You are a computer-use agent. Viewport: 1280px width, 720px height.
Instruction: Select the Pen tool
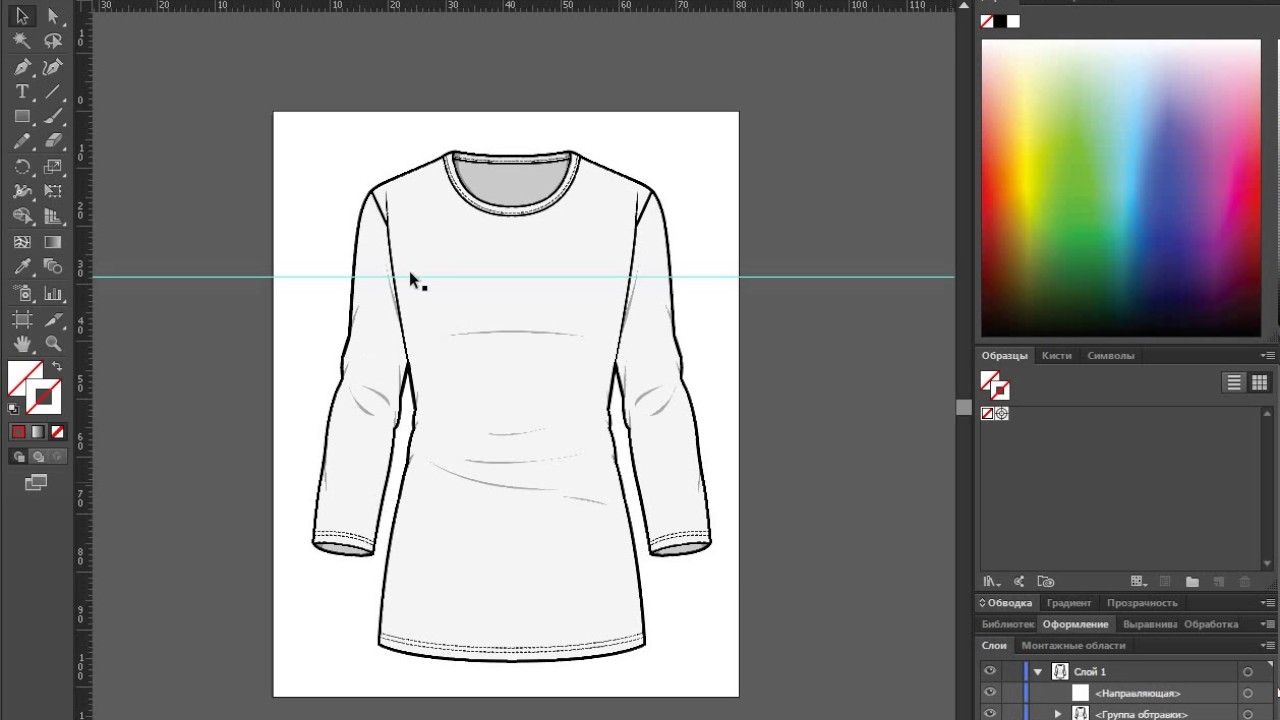pos(22,67)
